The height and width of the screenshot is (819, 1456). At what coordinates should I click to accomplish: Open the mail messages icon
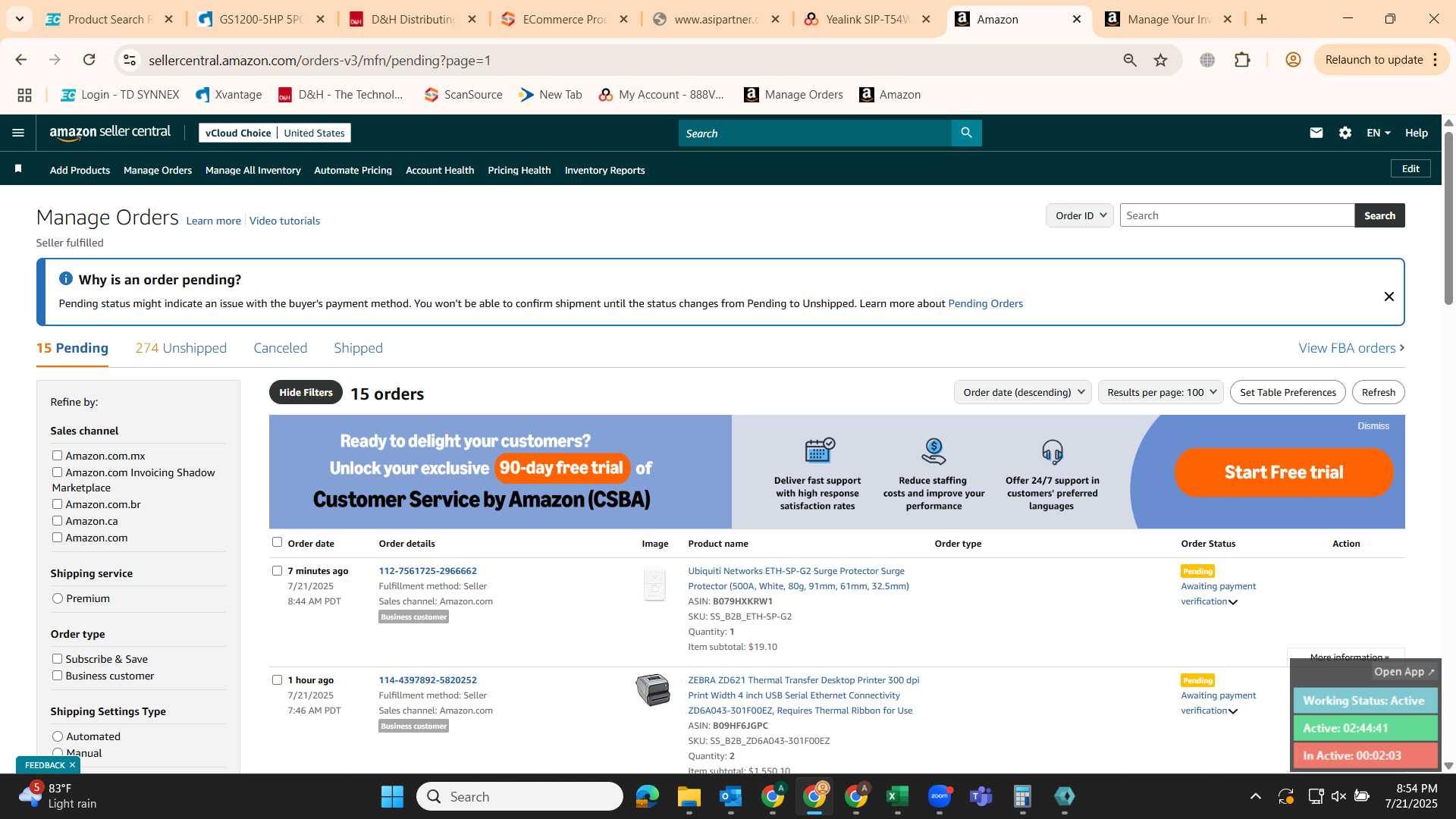1316,133
